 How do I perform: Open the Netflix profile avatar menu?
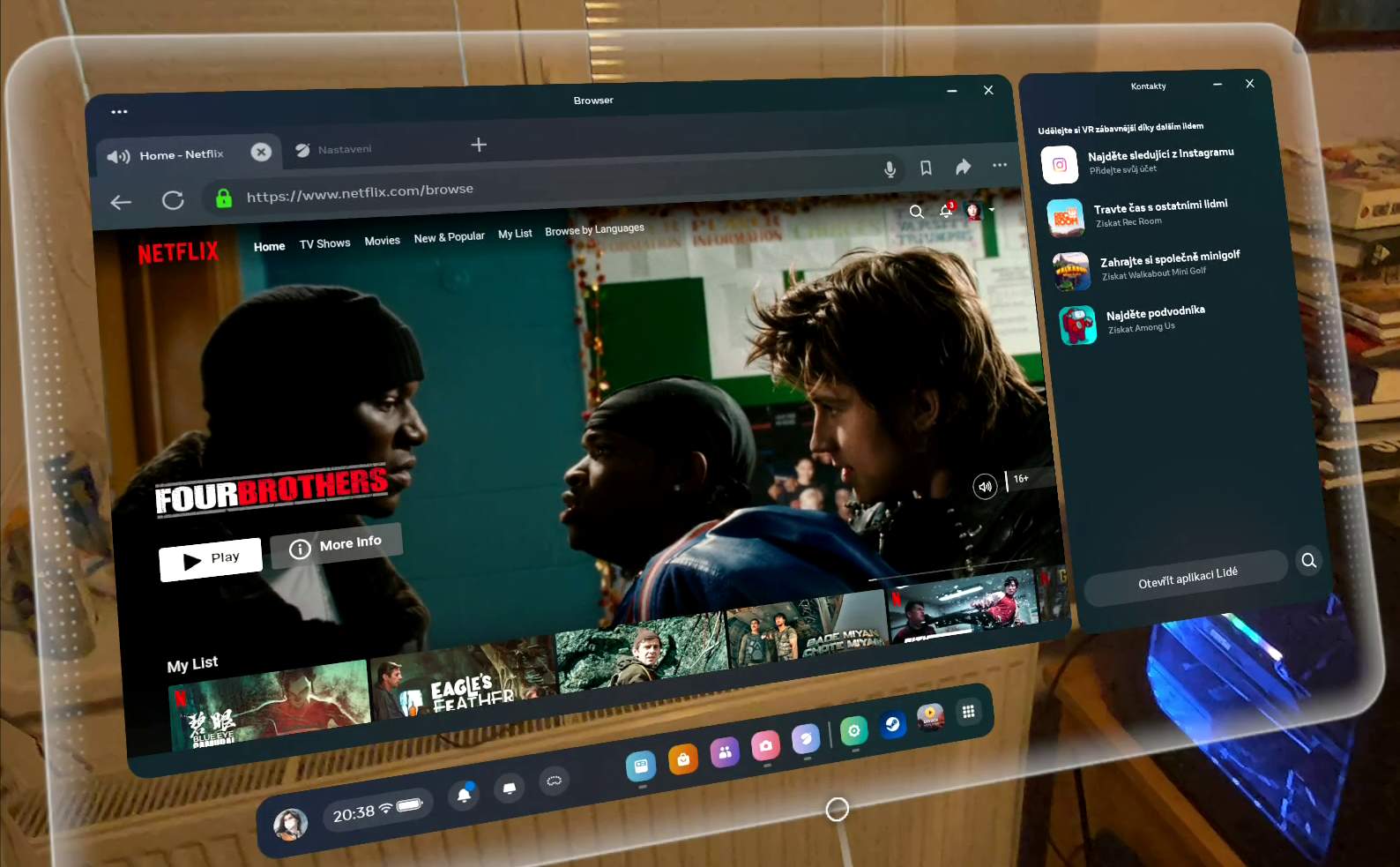coord(973,210)
